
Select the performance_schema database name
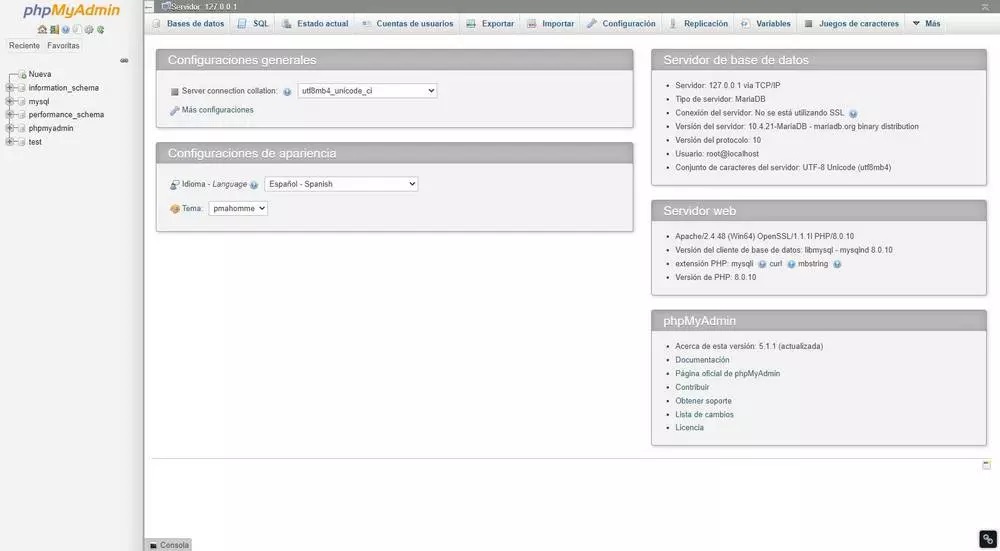point(66,115)
